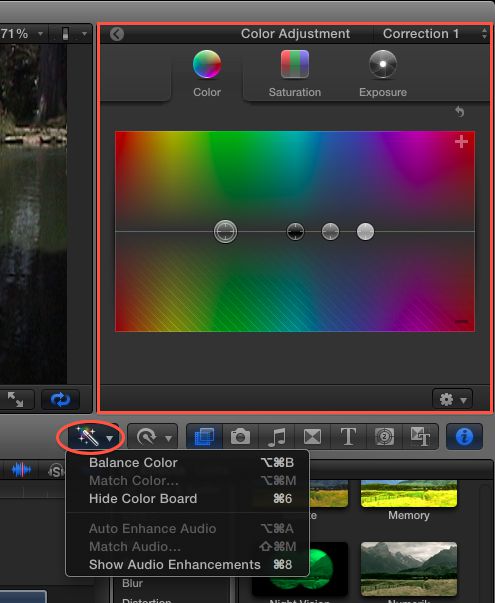Select the mountain landscape effect thumbnail
495x603 pixels.
pyautogui.click(x=408, y=569)
